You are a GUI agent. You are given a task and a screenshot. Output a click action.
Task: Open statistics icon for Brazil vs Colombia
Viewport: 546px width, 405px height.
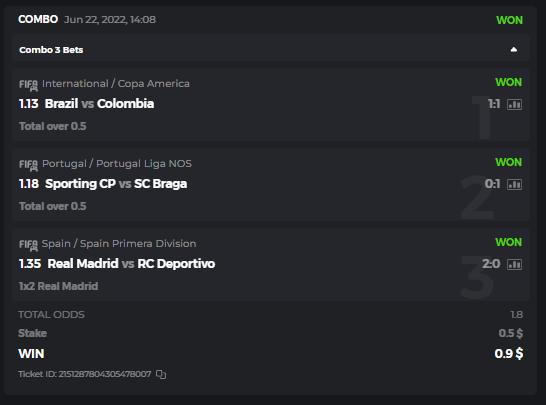click(514, 104)
